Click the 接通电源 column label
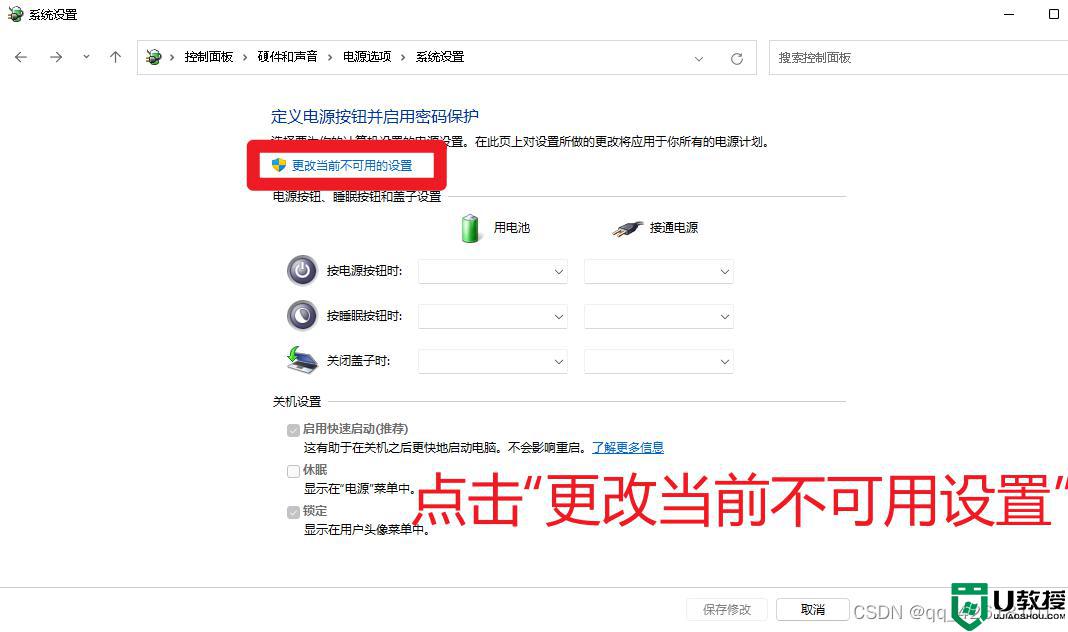1068x632 pixels. [x=674, y=228]
